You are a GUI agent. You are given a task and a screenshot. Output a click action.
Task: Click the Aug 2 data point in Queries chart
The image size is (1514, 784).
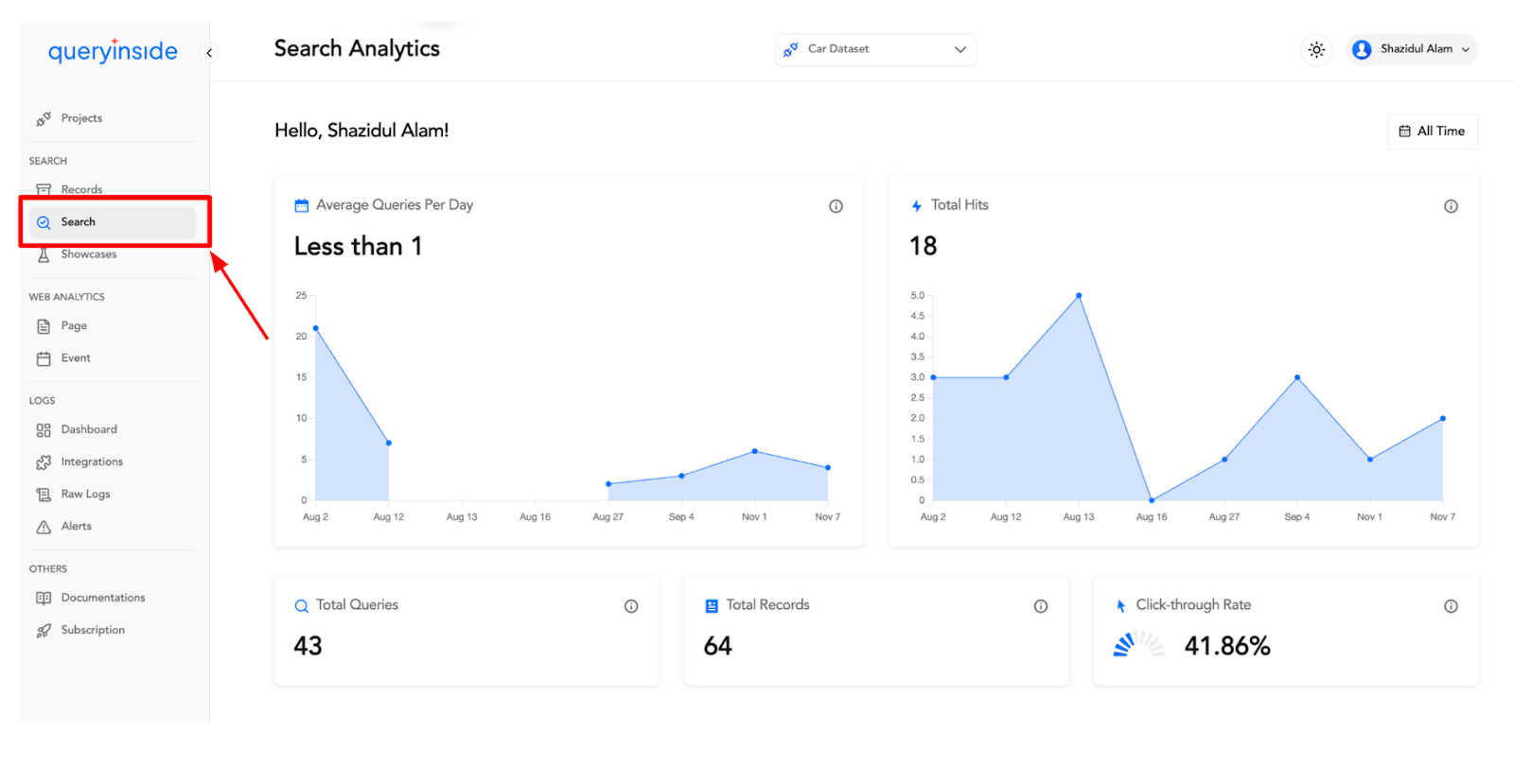[315, 328]
